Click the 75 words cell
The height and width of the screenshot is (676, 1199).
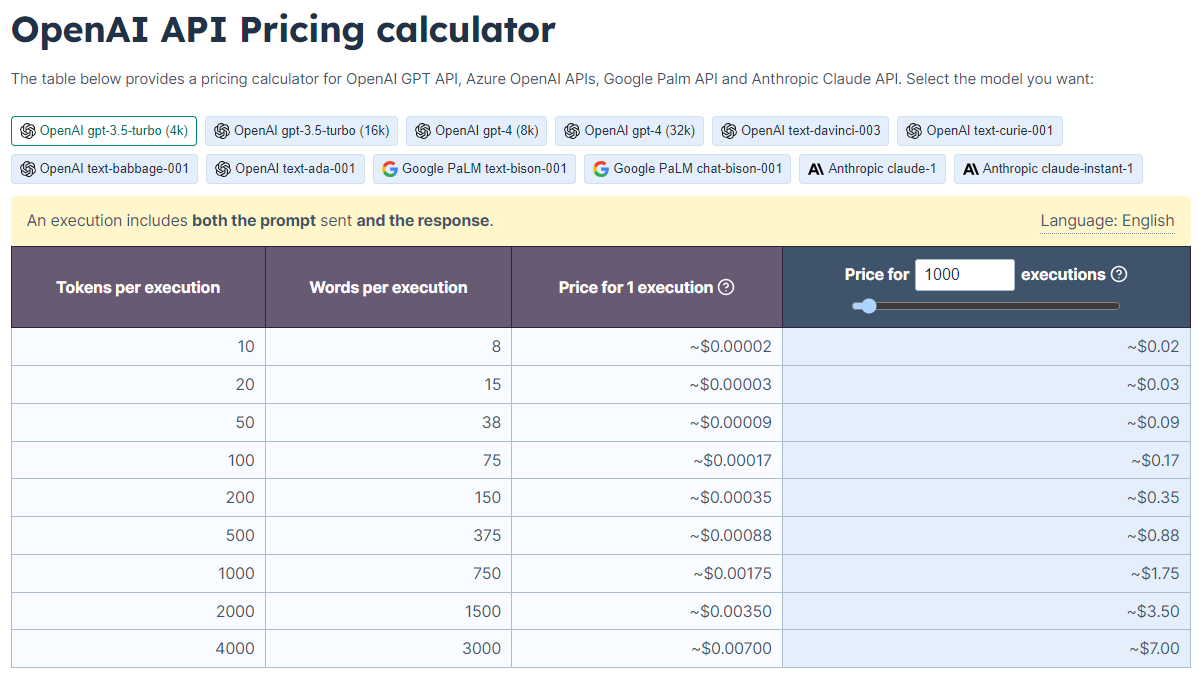pyautogui.click(x=388, y=460)
